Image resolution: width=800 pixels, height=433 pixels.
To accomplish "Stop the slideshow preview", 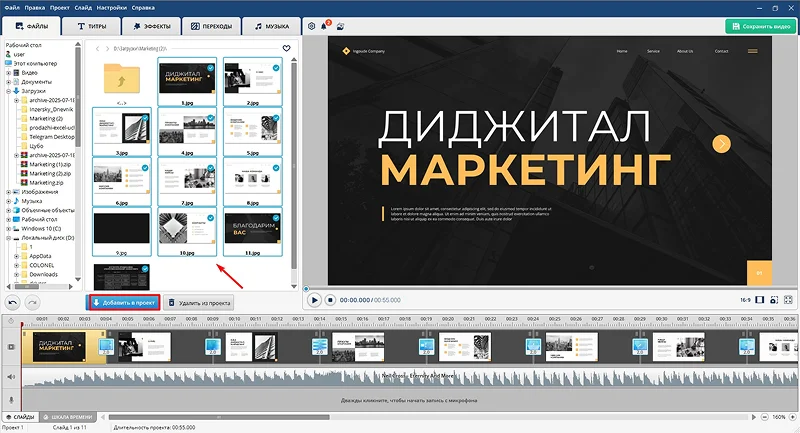I will point(330,300).
